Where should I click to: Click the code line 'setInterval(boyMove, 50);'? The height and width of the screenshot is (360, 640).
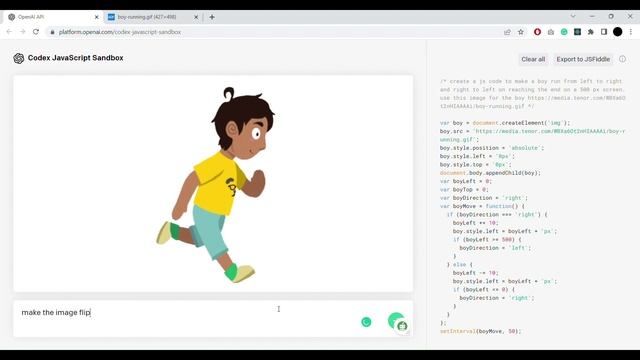[480, 331]
